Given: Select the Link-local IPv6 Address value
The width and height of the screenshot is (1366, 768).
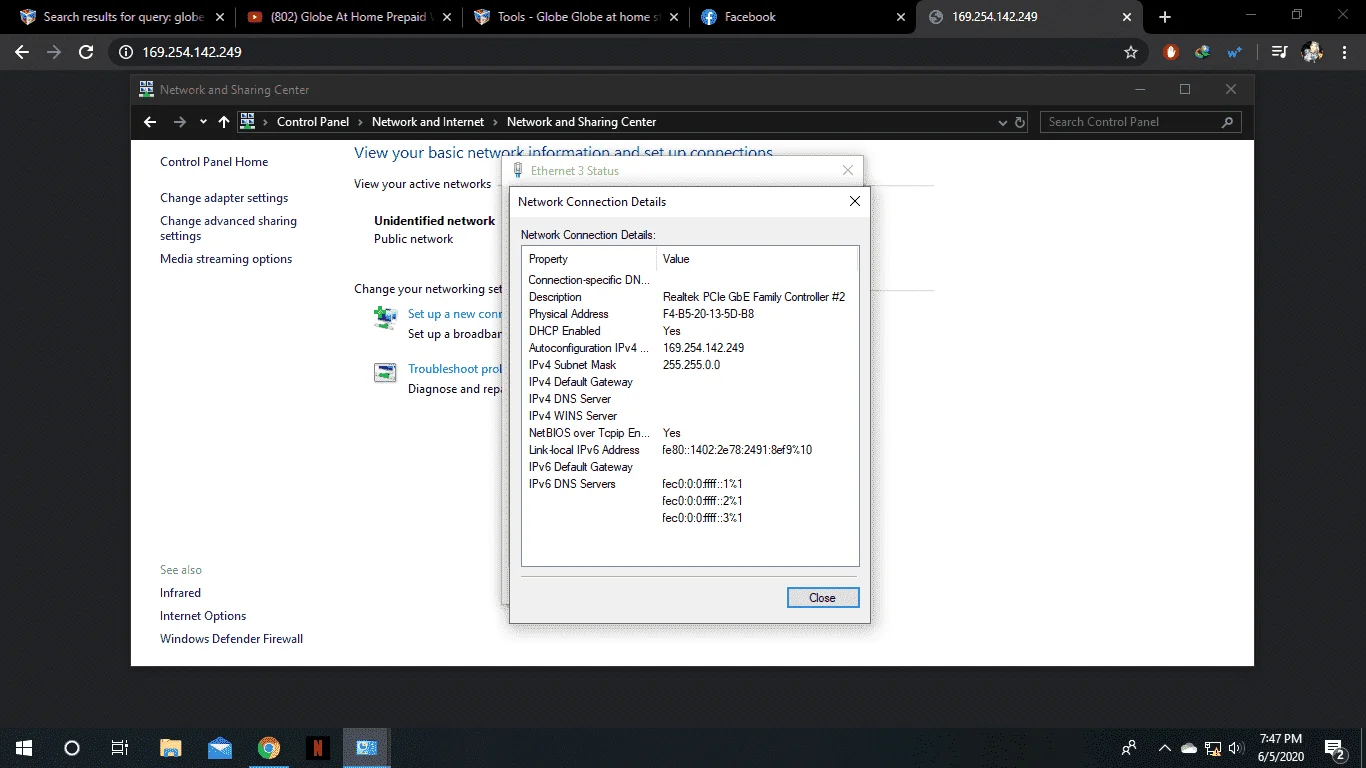Looking at the screenshot, I should tap(737, 450).
